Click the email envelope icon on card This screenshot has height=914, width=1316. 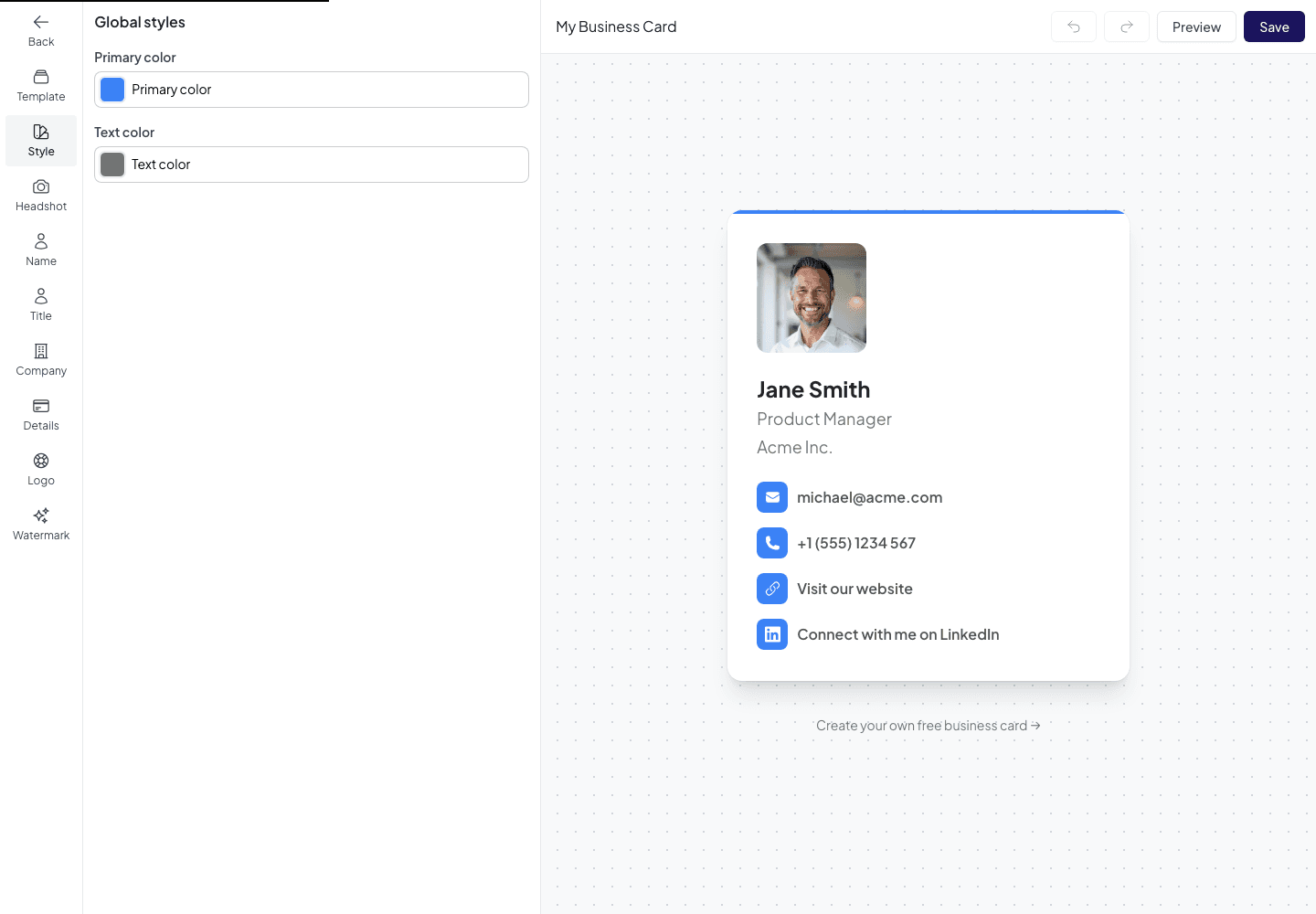coord(772,497)
